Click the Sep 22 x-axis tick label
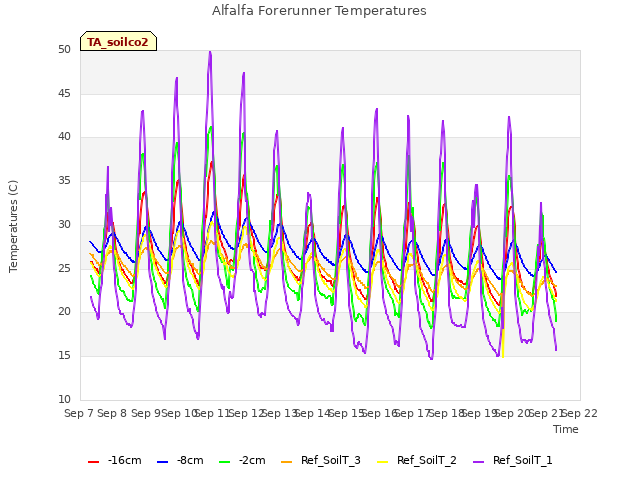 tap(580, 413)
